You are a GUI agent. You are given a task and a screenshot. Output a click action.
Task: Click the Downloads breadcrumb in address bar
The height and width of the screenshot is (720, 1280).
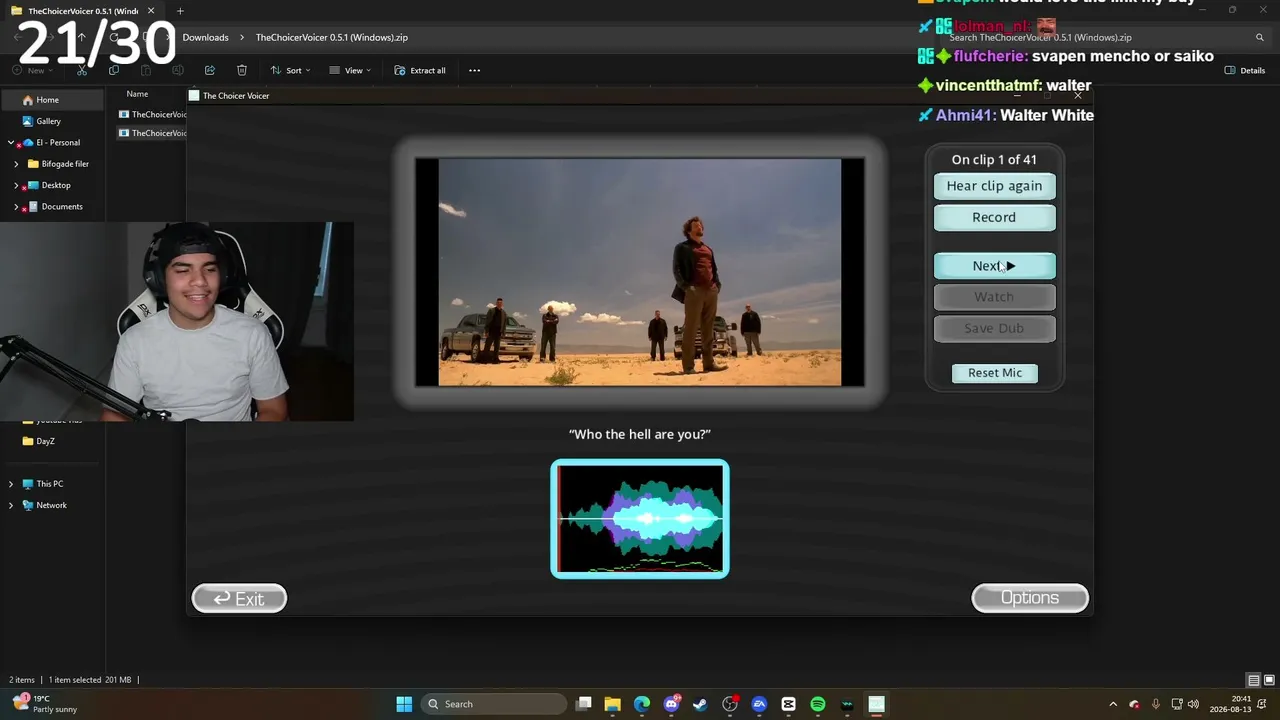coord(205,37)
